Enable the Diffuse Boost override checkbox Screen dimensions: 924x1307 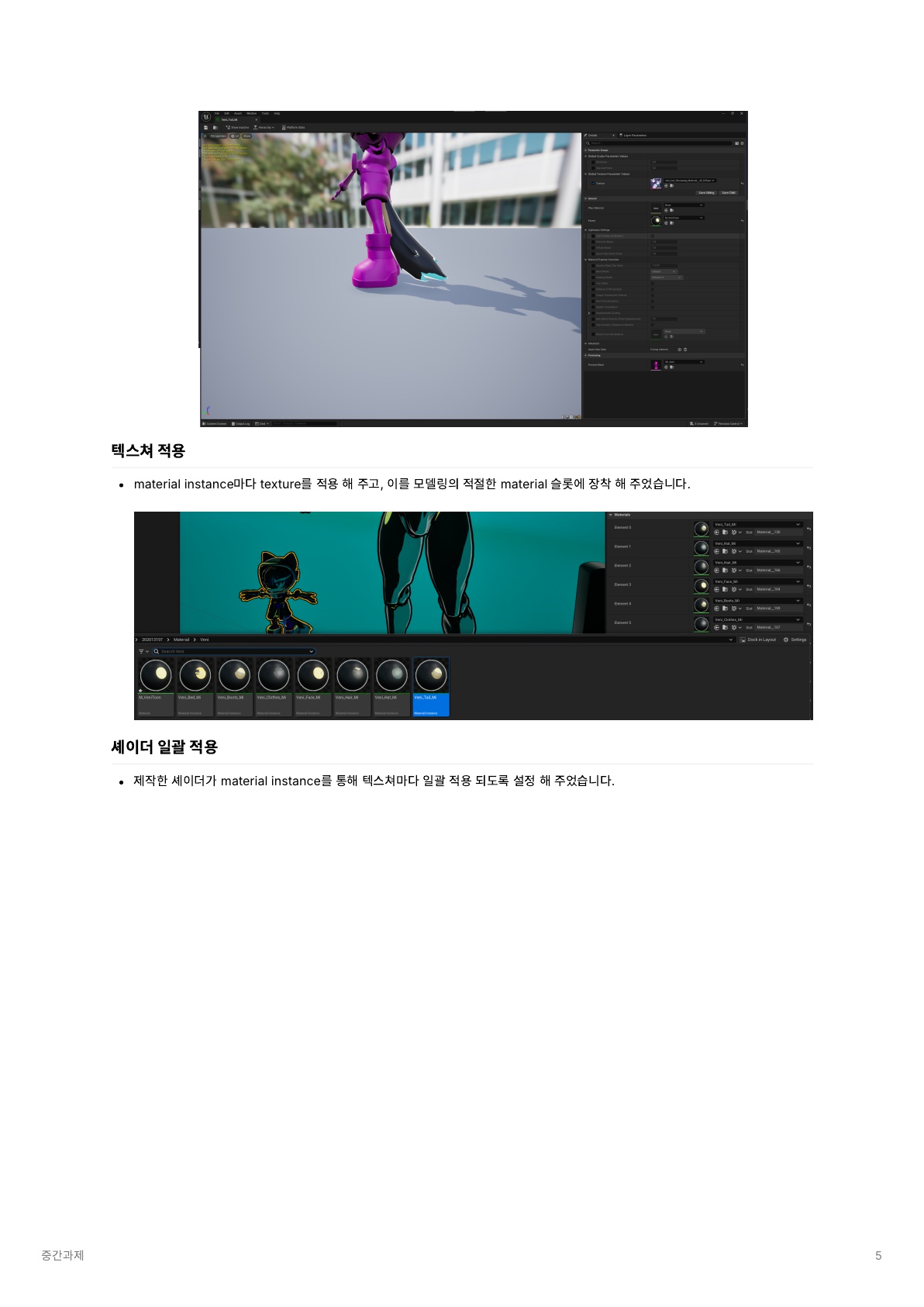pyautogui.click(x=593, y=248)
